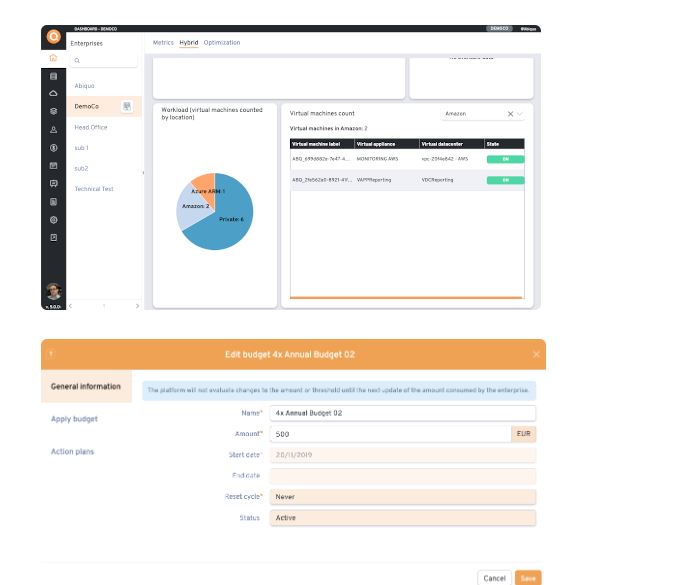Image resolution: width=696 pixels, height=585 pixels.
Task: Open General information section
Action: (87, 386)
